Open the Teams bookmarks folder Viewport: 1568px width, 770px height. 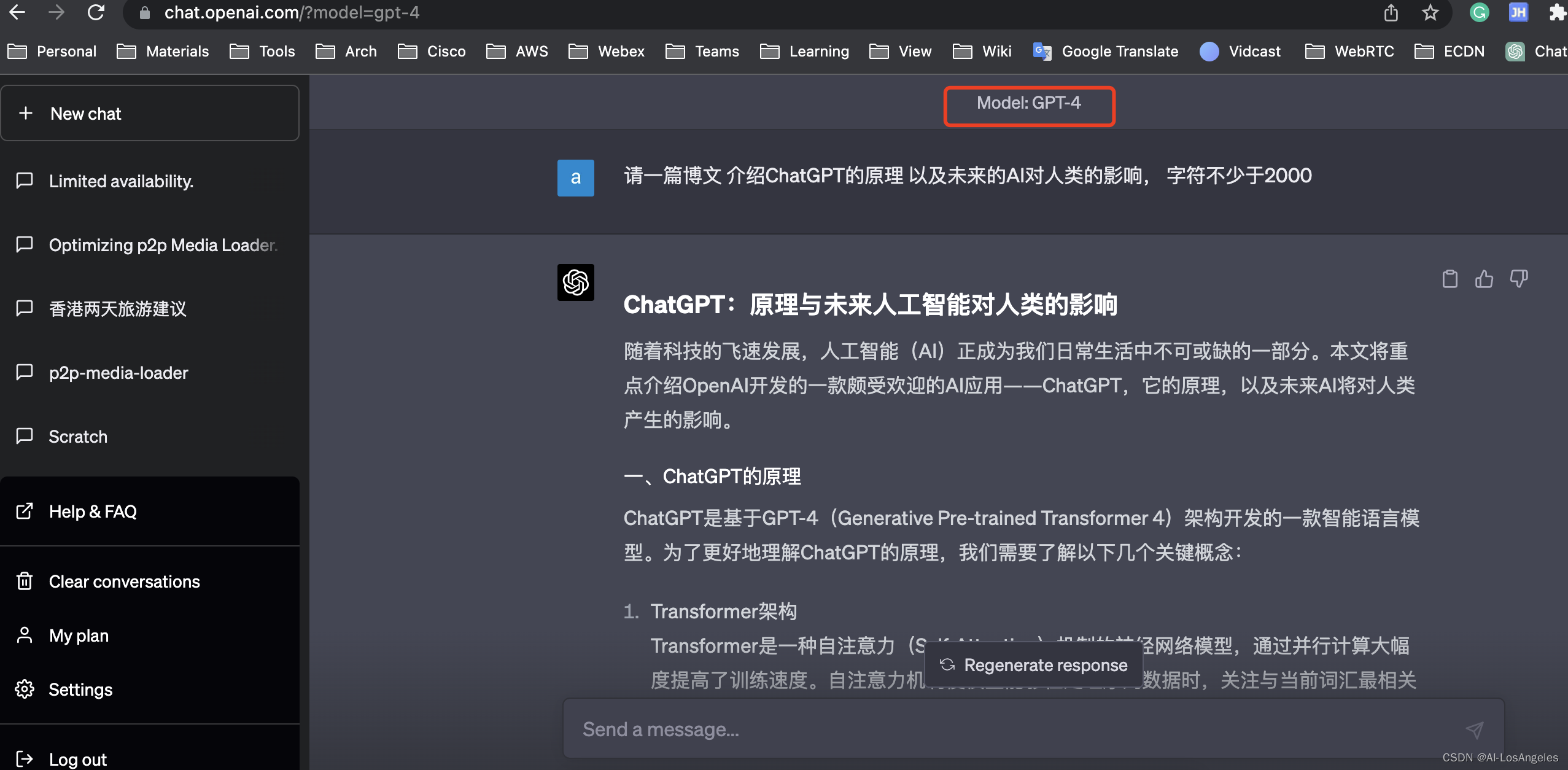pos(702,51)
